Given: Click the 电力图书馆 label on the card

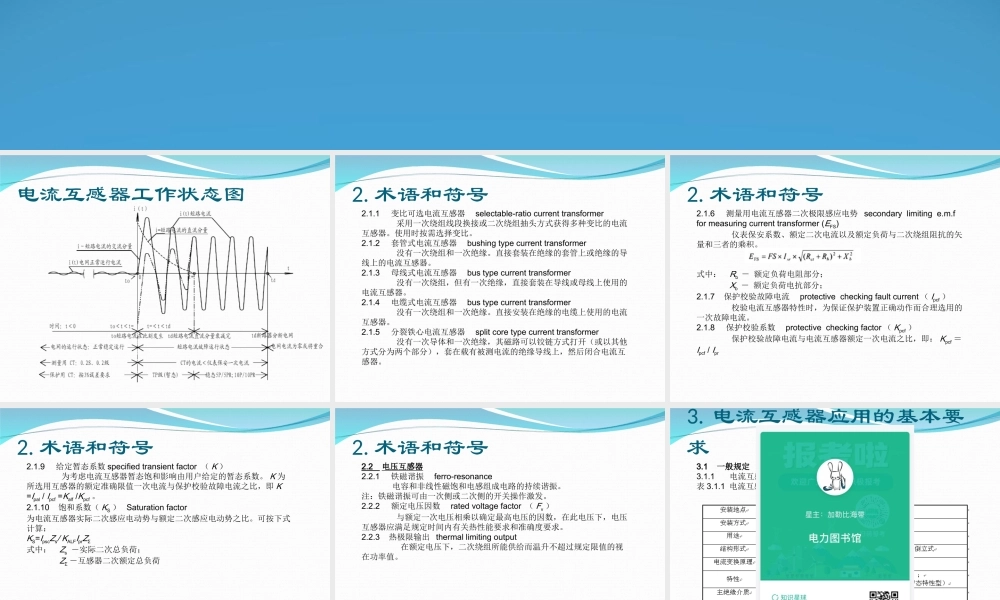Looking at the screenshot, I should [835, 539].
